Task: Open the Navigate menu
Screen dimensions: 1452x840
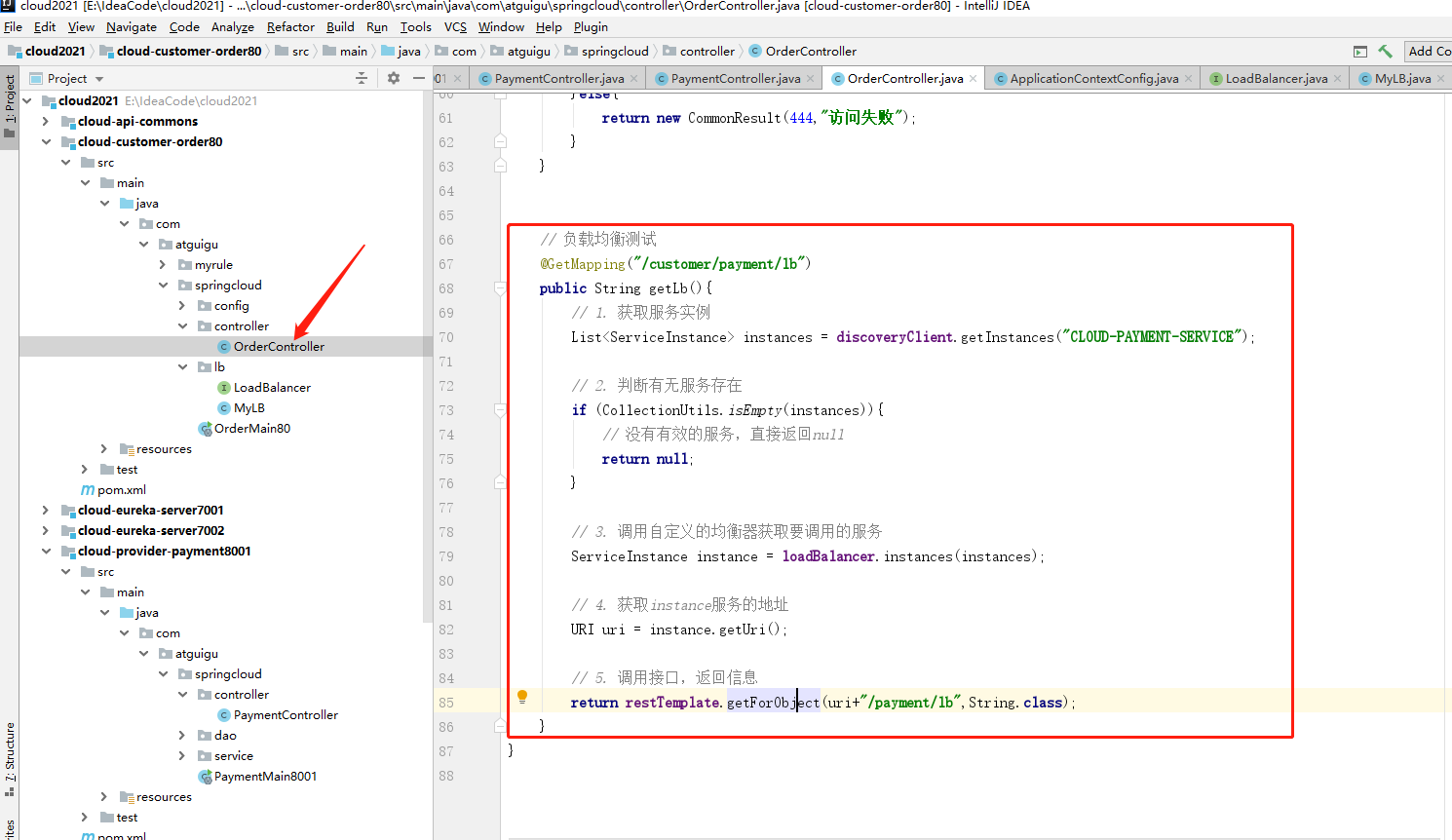Action: click(x=132, y=27)
